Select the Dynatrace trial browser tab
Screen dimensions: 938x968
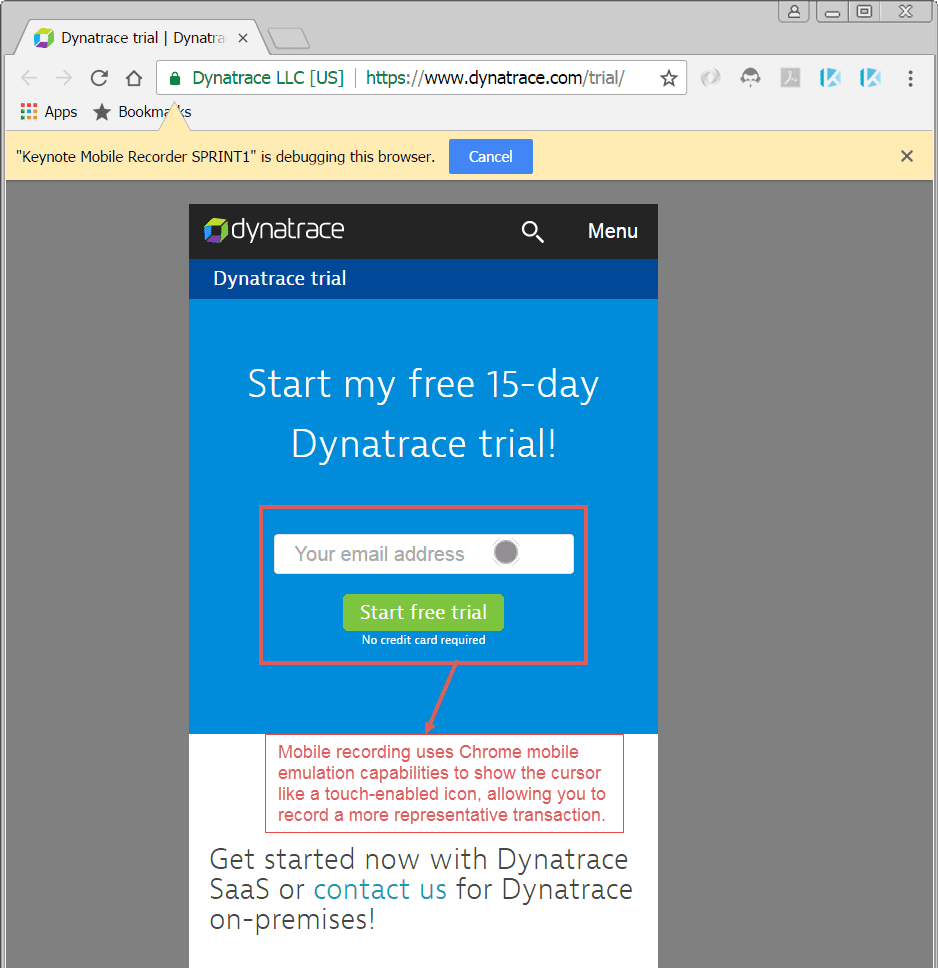click(x=142, y=38)
